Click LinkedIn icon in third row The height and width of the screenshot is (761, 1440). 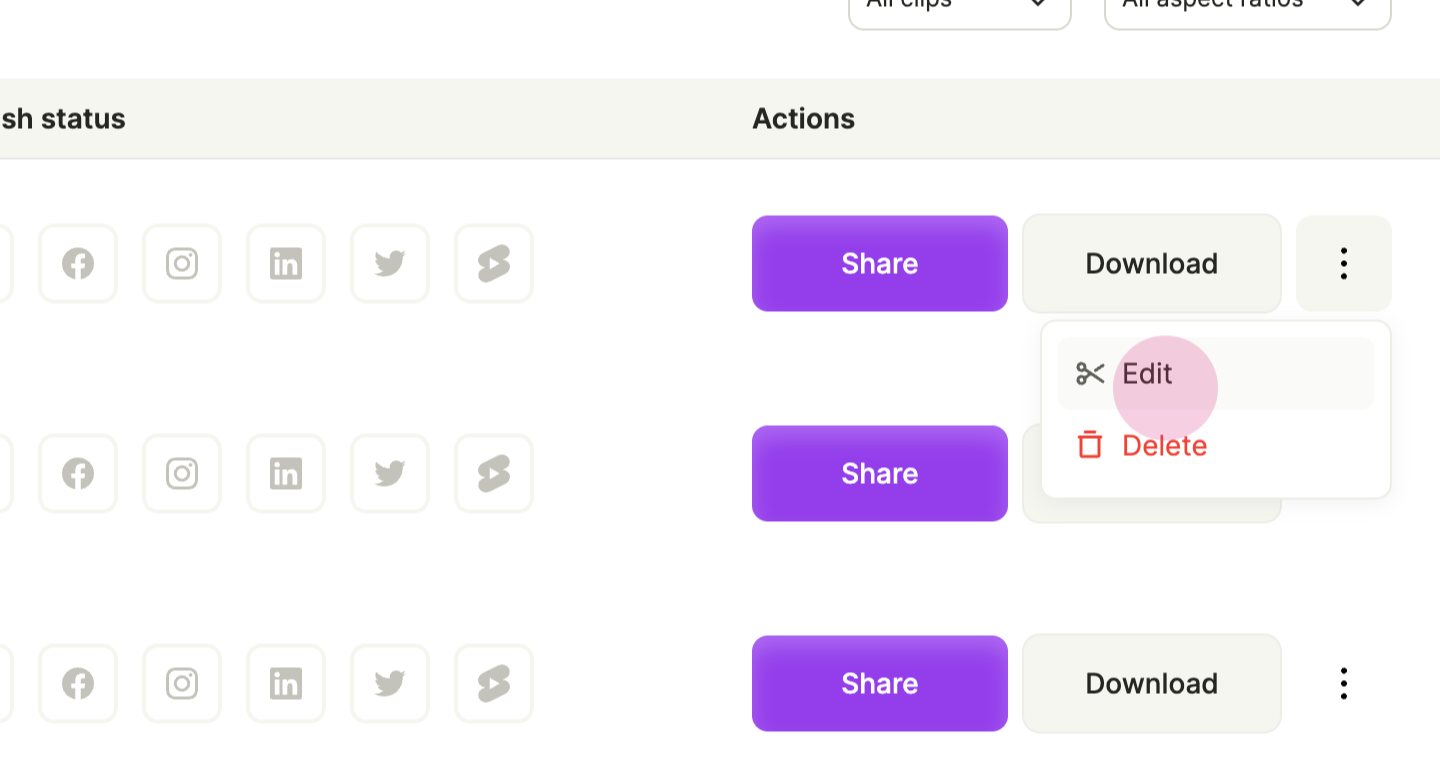pyautogui.click(x=286, y=684)
